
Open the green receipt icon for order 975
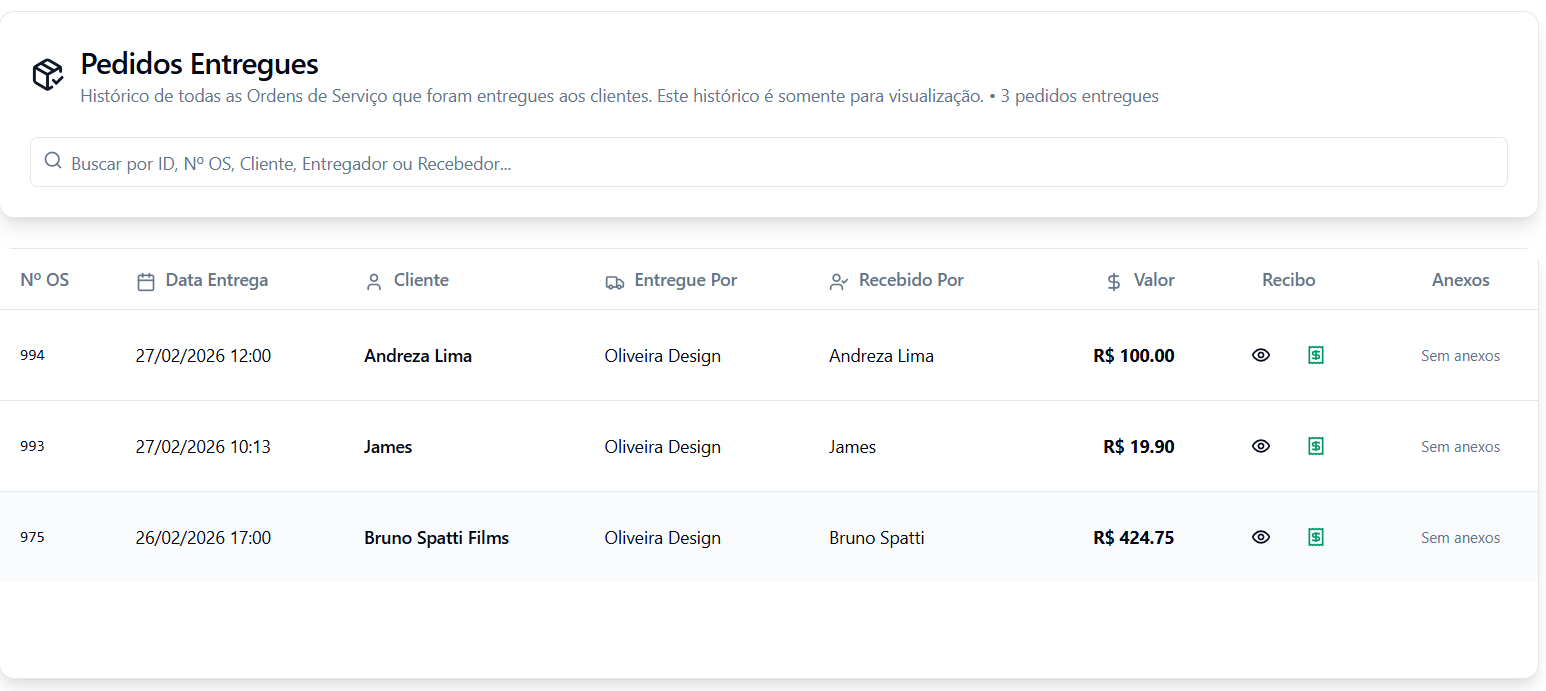[x=1316, y=537]
